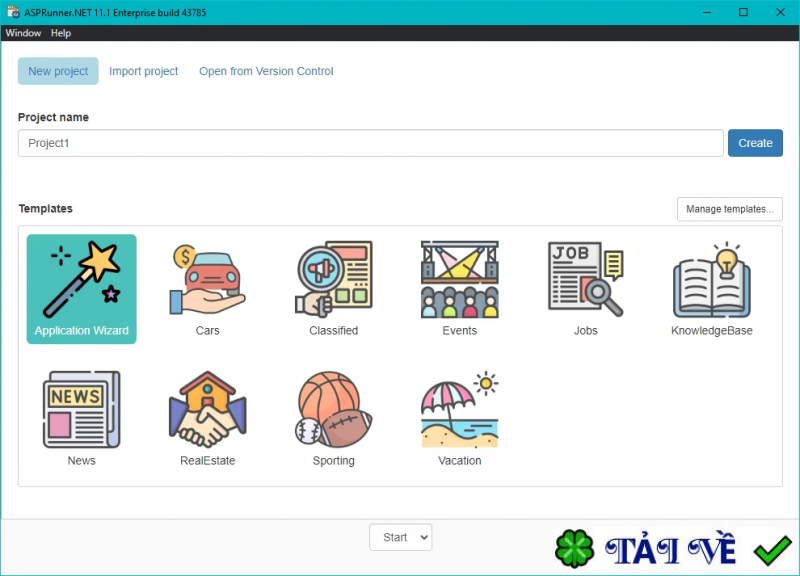Open the Open from Version Control tab
The width and height of the screenshot is (800, 576).
coord(266,71)
